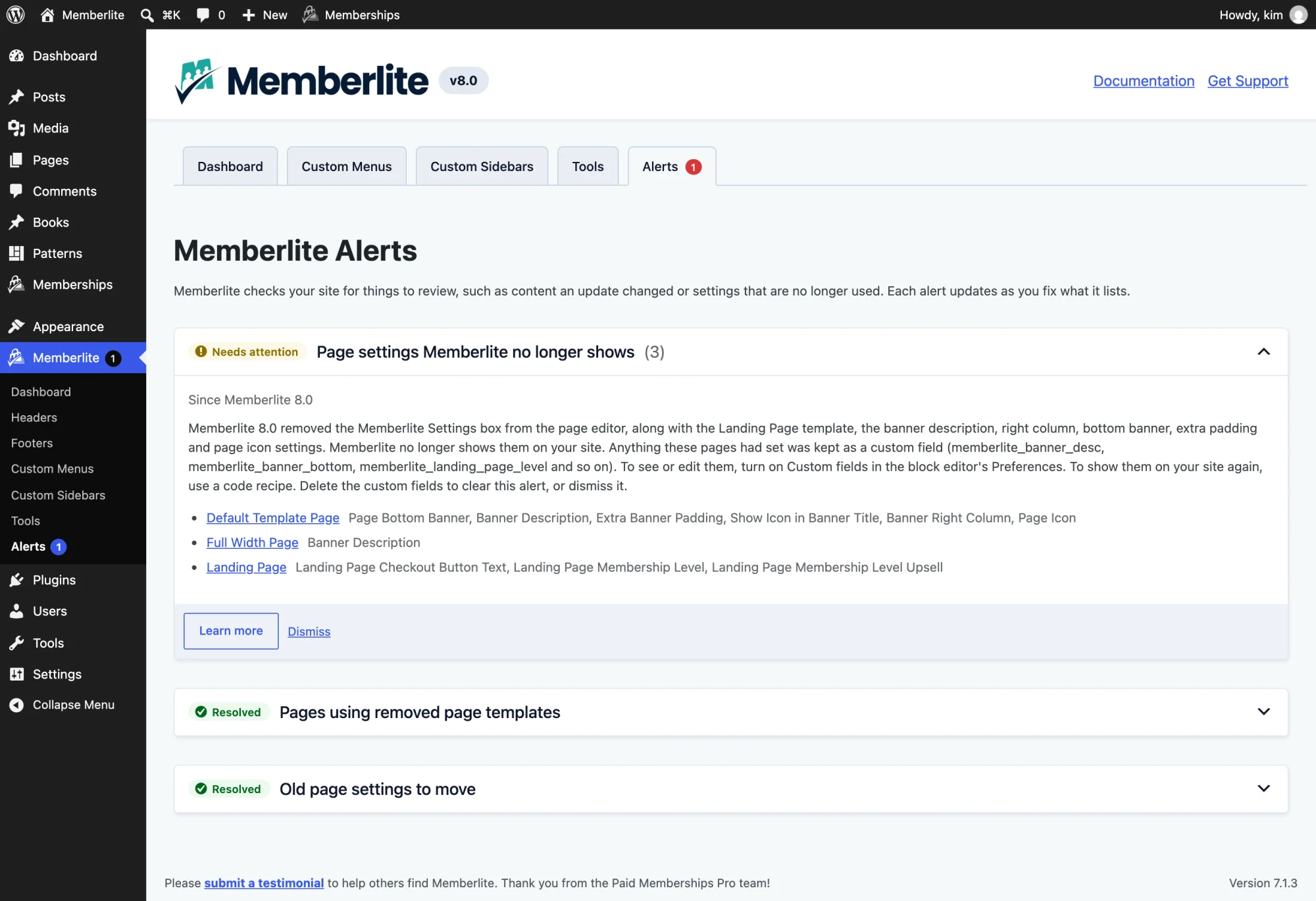Click the Learn more button
Image resolution: width=1316 pixels, height=901 pixels.
[231, 631]
